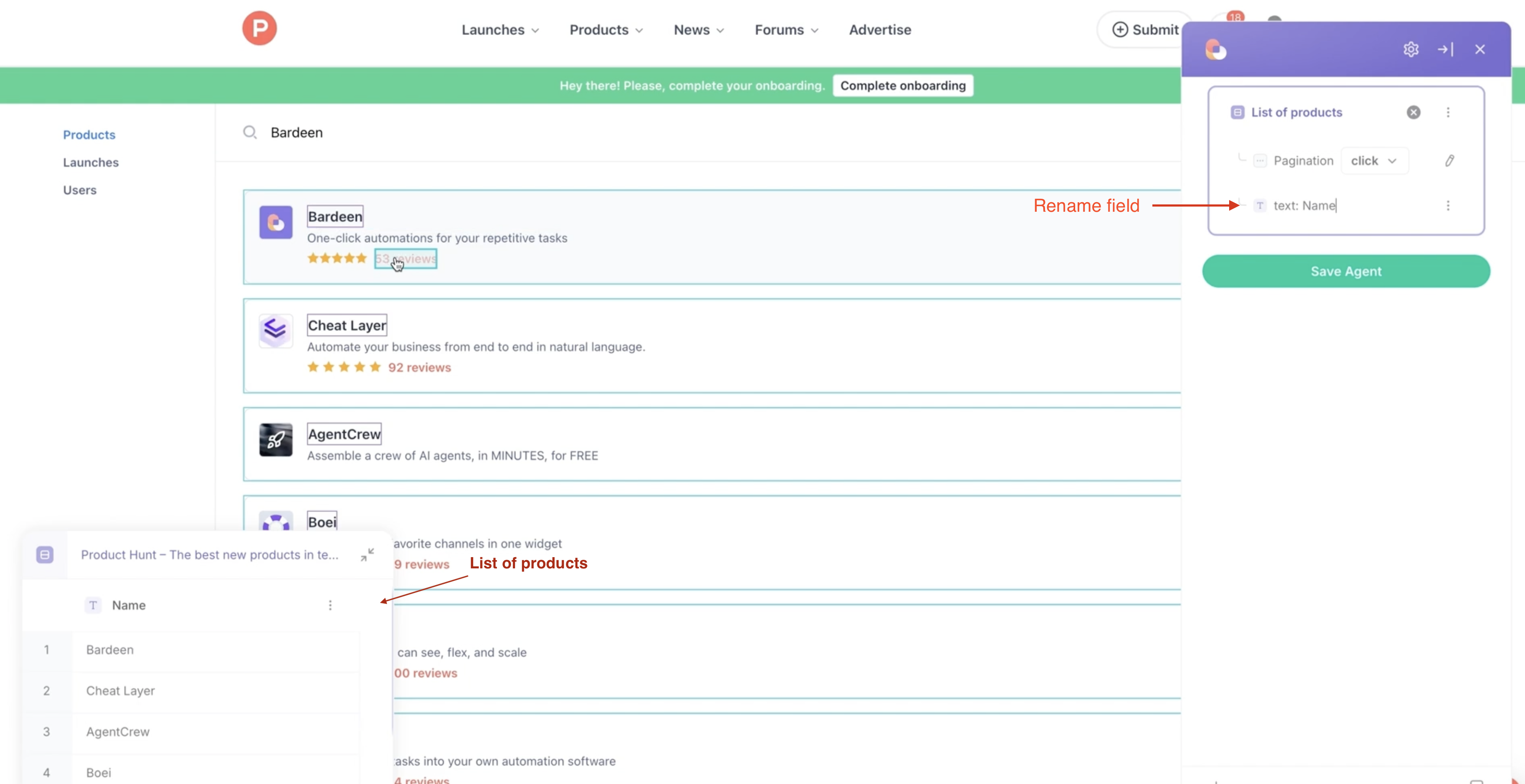The width and height of the screenshot is (1525, 784).
Task: Click the List of products title
Action: click(x=1296, y=113)
